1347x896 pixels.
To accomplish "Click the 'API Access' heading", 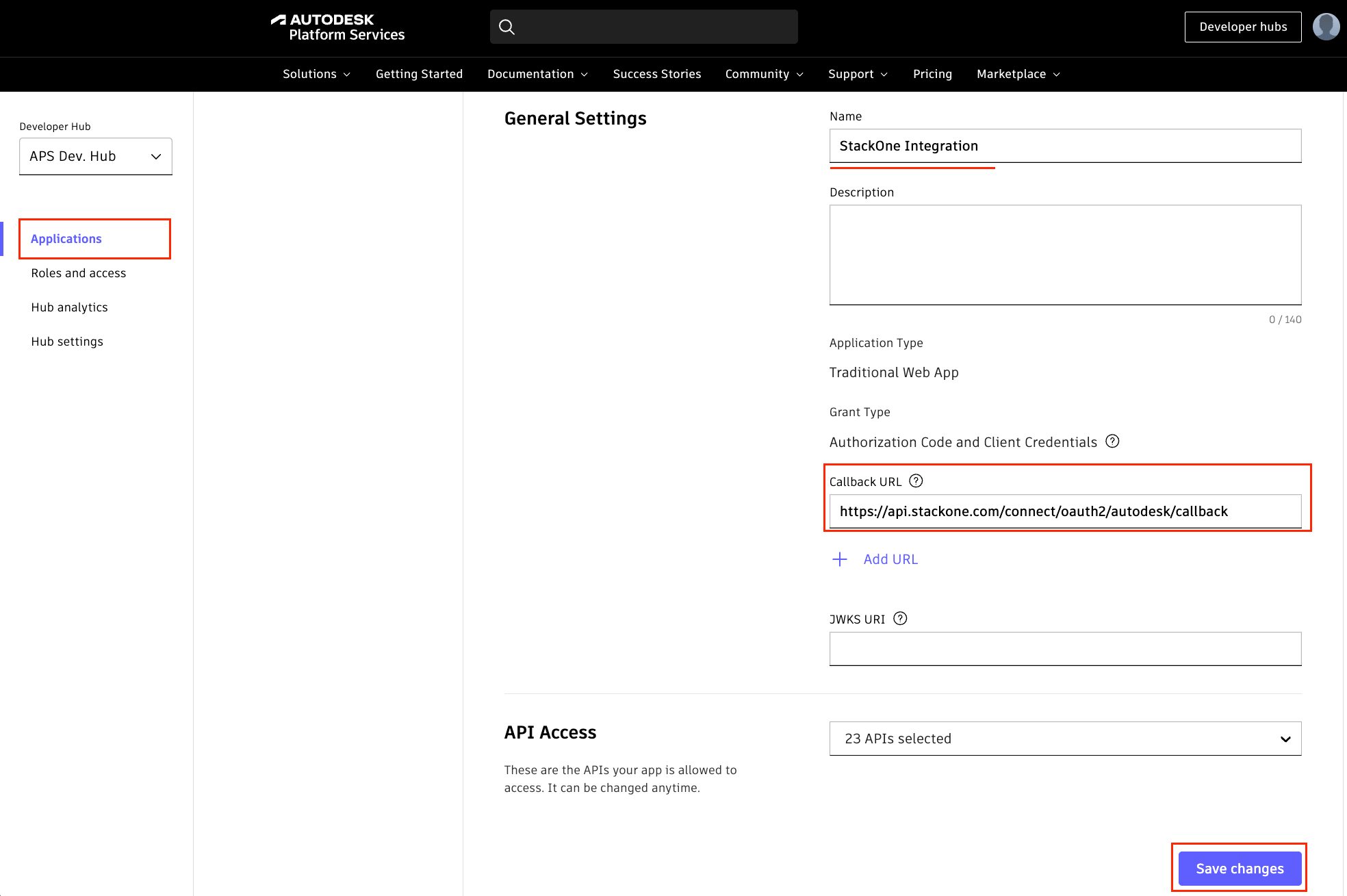I will tap(550, 732).
